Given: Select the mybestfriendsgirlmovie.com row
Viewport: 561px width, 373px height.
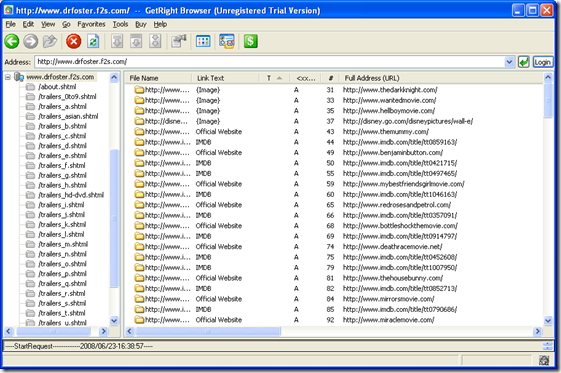Looking at the screenshot, I should click(334, 184).
